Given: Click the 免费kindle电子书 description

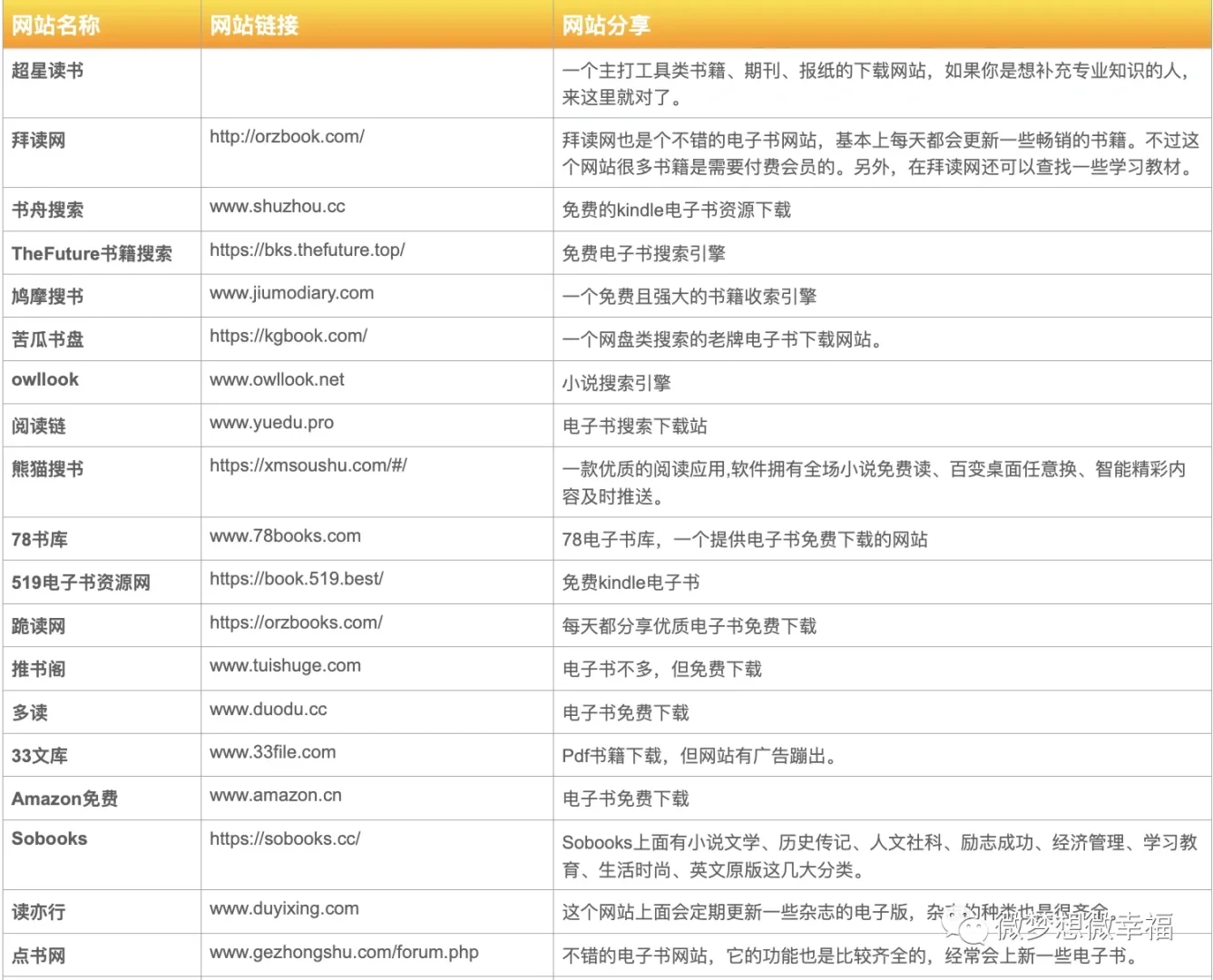Looking at the screenshot, I should click(631, 583).
